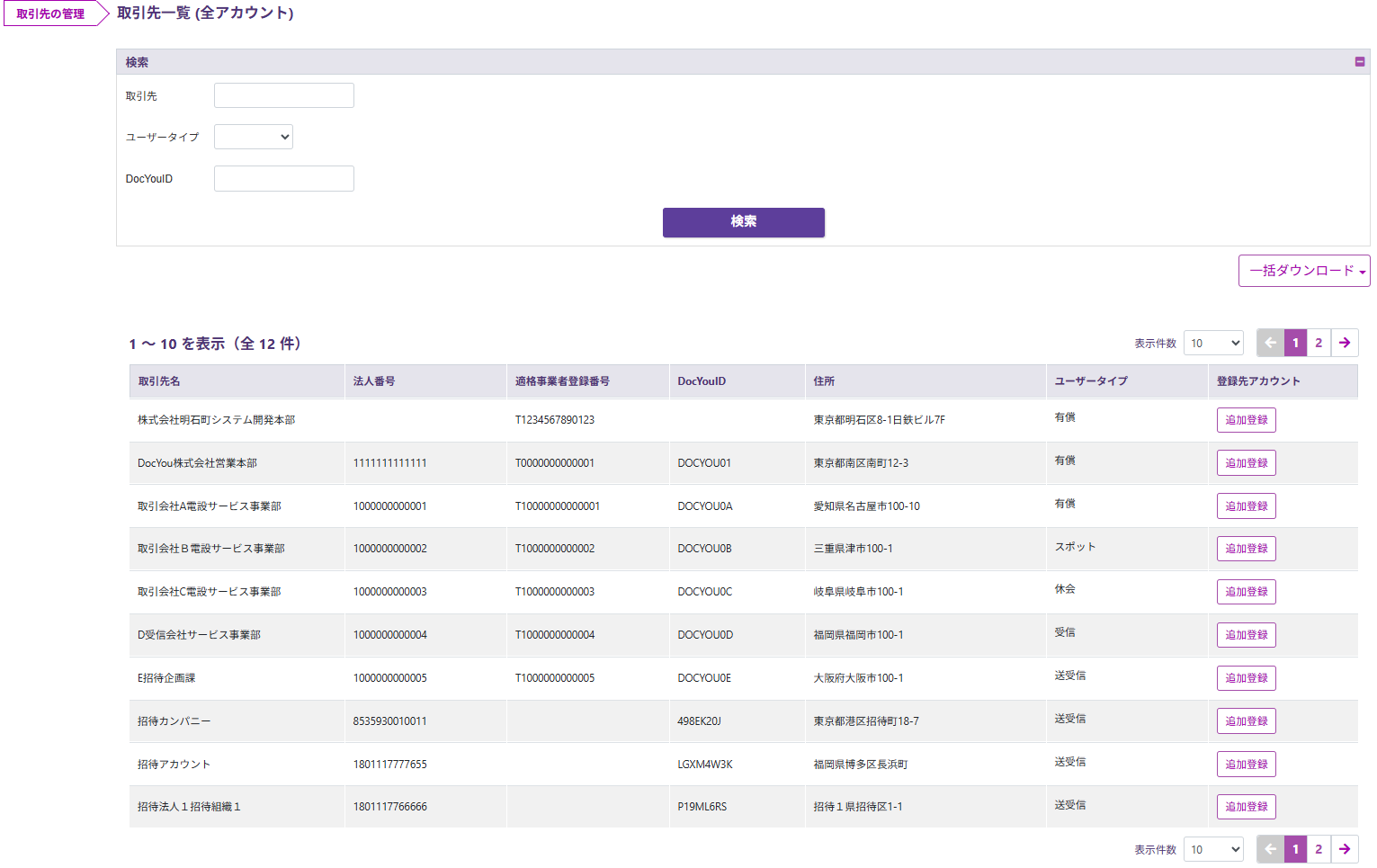Click the top previous-page arrow icon
The height and width of the screenshot is (868, 1377).
(x=1270, y=343)
